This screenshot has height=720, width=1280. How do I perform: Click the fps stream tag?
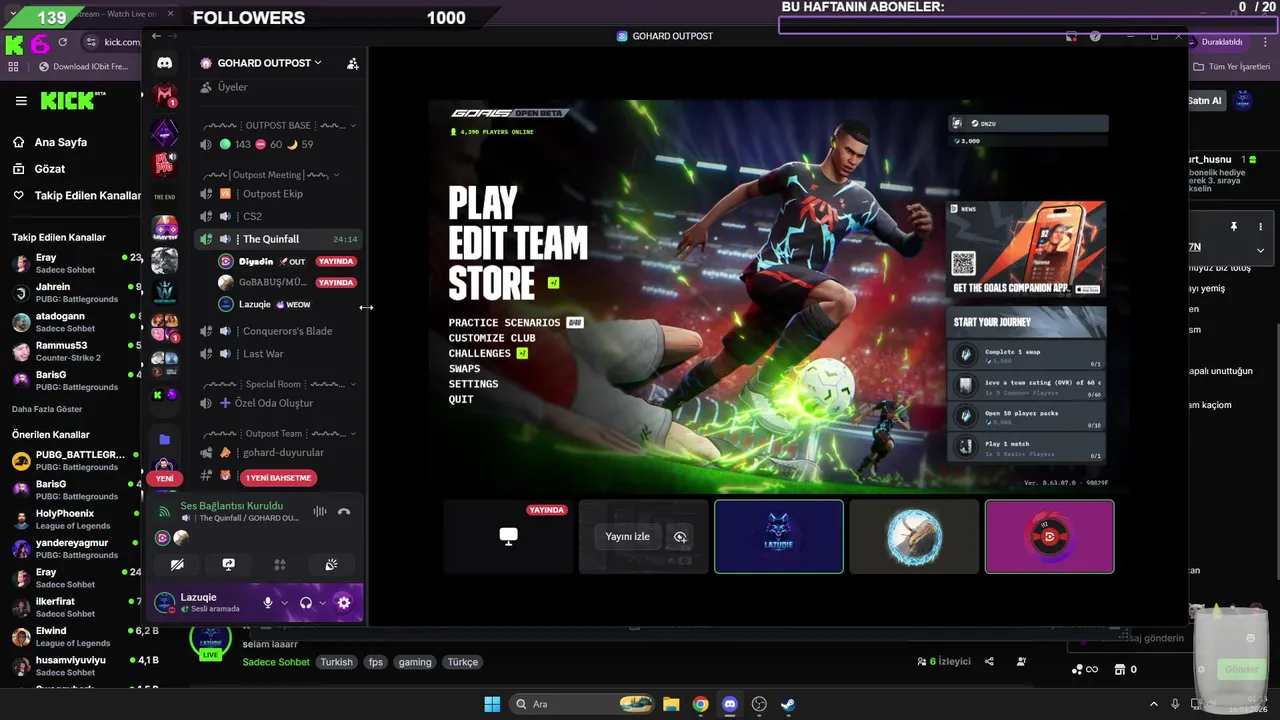coord(375,662)
